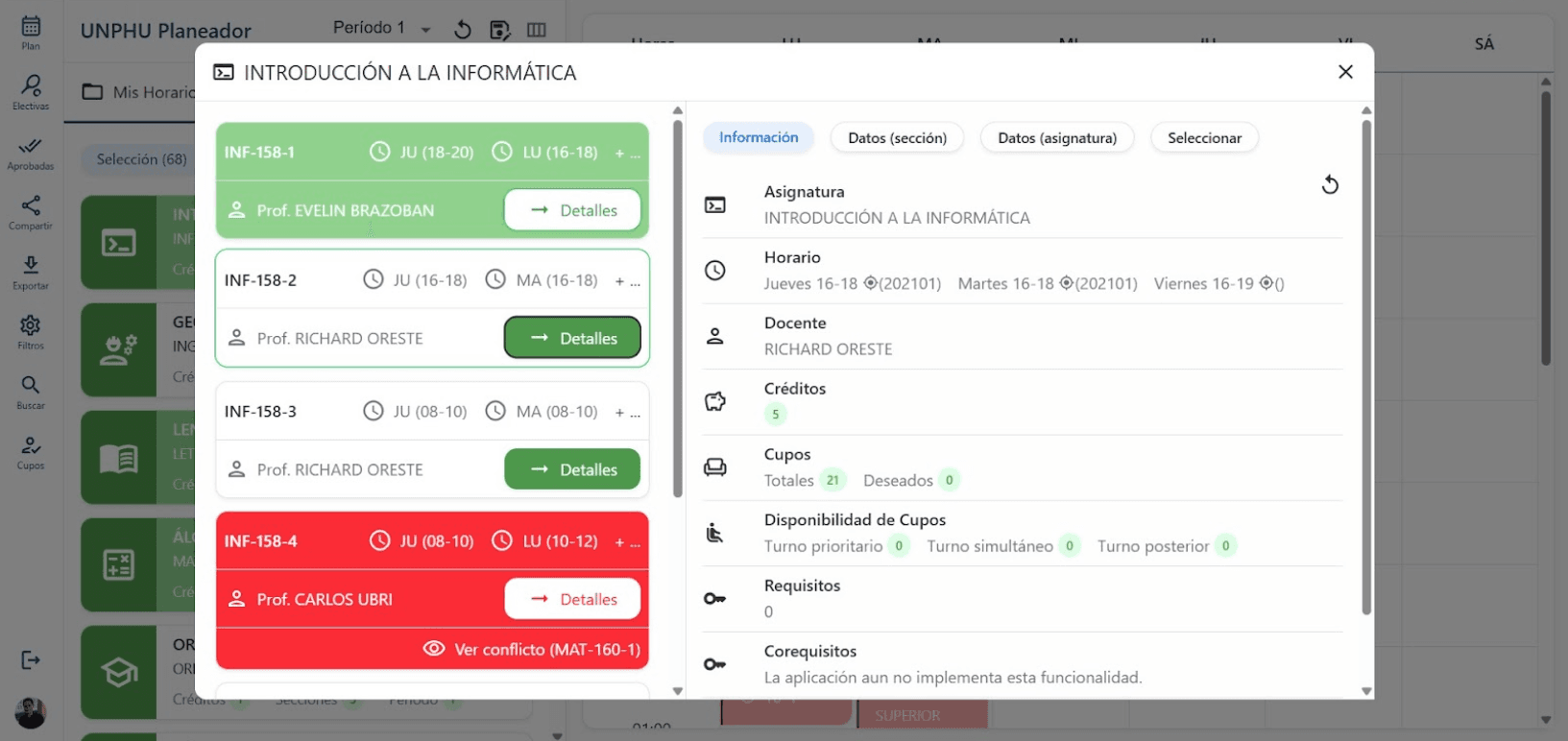Click Detalles for INF-158-3
1568x741 pixels.
click(572, 469)
